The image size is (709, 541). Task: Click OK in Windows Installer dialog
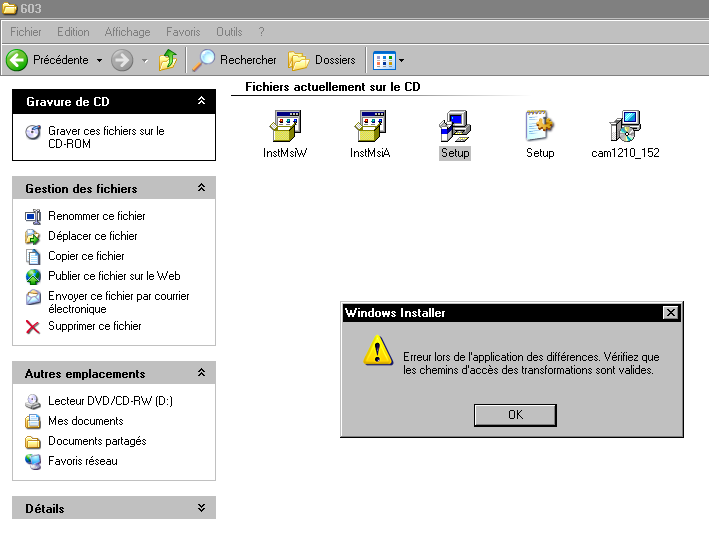pyautogui.click(x=515, y=415)
